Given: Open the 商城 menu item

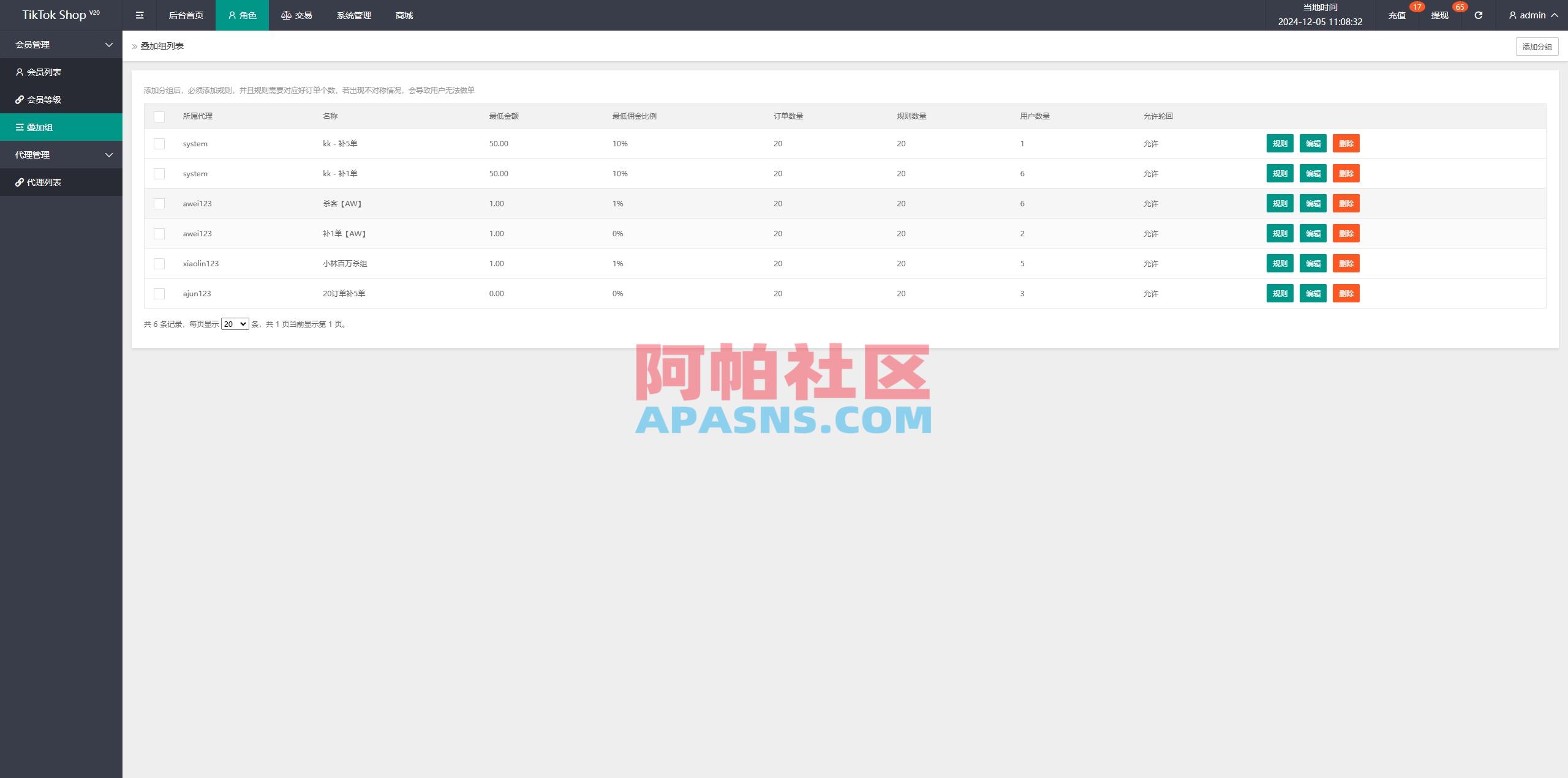Looking at the screenshot, I should pos(402,15).
